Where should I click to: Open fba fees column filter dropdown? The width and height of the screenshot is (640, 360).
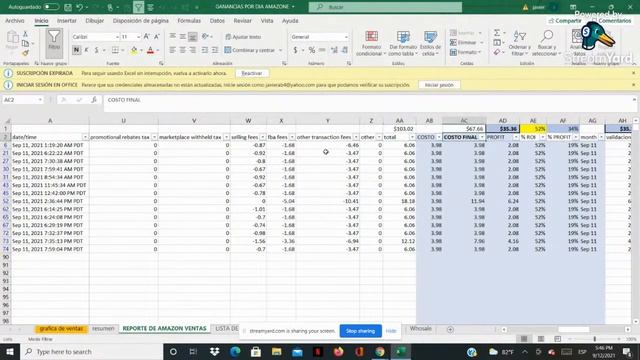click(x=292, y=137)
